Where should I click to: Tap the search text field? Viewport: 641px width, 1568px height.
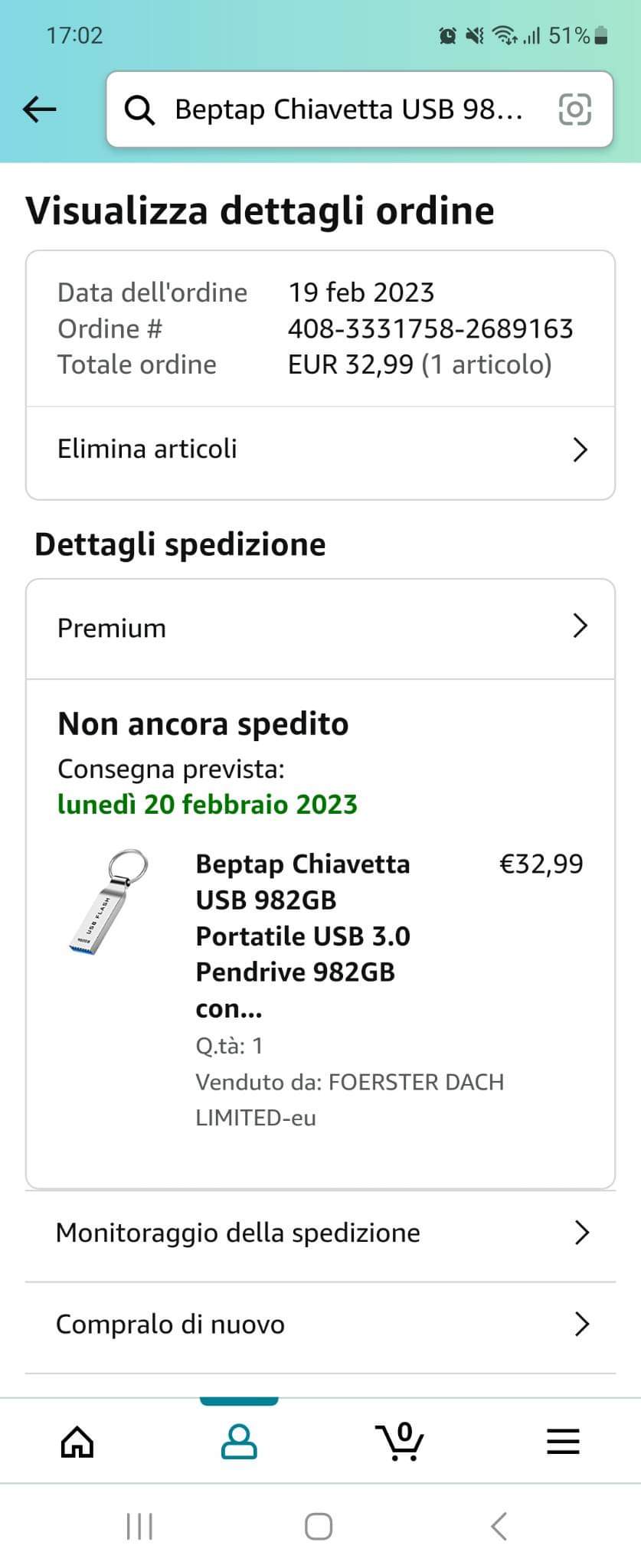tap(348, 109)
